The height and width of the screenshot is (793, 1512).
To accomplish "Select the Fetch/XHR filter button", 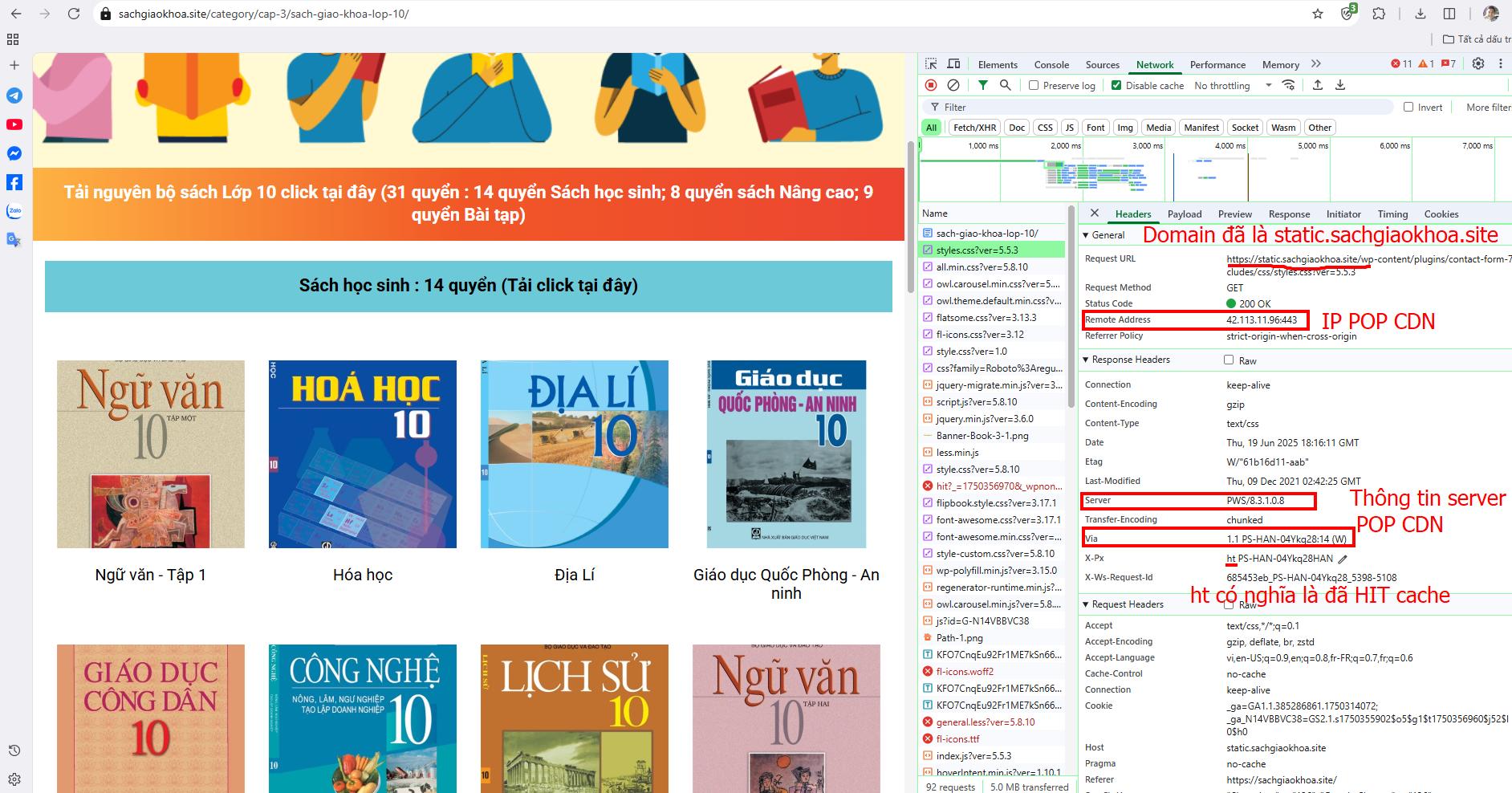I will click(974, 128).
